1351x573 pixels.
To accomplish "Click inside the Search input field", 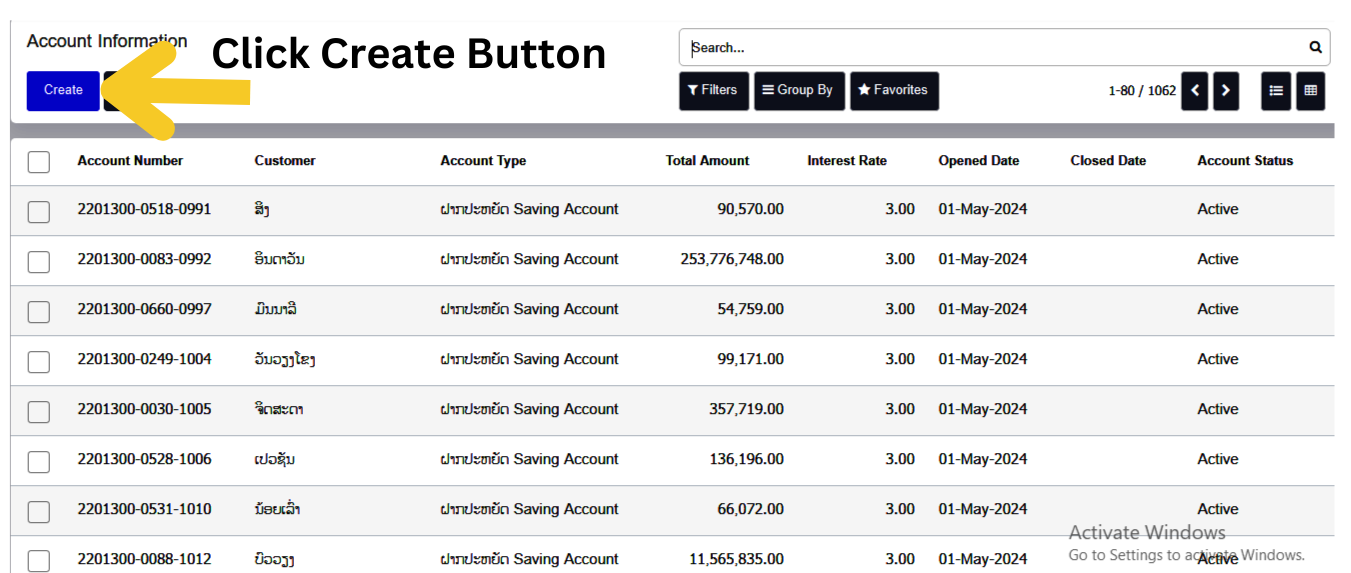I will pyautogui.click(x=990, y=47).
